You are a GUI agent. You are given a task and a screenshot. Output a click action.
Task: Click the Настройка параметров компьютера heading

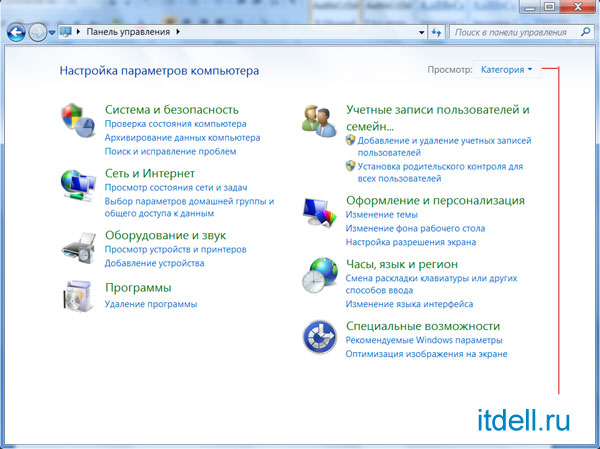point(159,71)
